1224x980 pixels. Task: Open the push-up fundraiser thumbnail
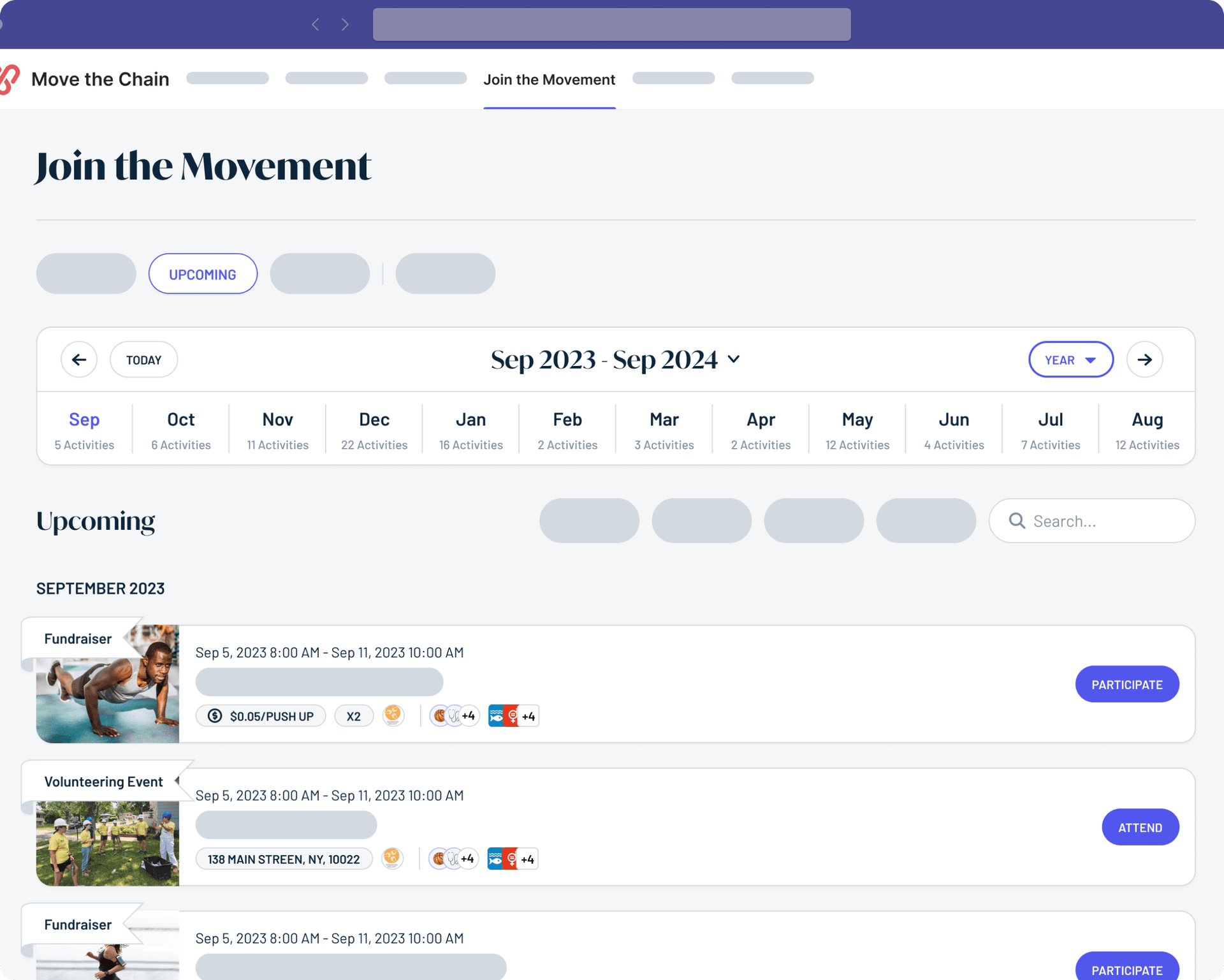coord(107,684)
